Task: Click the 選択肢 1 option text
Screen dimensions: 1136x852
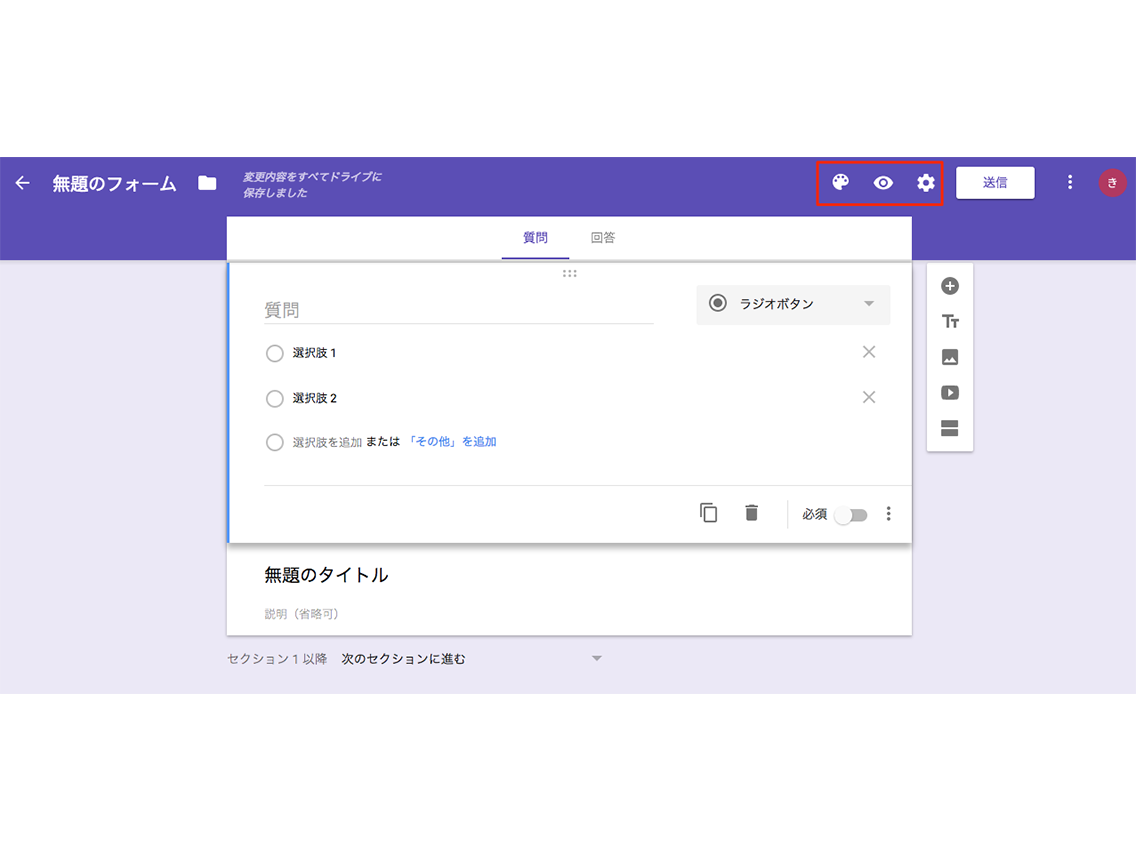Action: click(314, 353)
